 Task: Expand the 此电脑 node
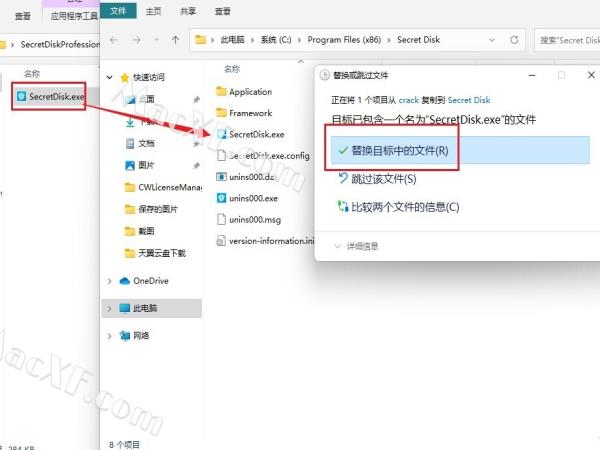pos(109,308)
